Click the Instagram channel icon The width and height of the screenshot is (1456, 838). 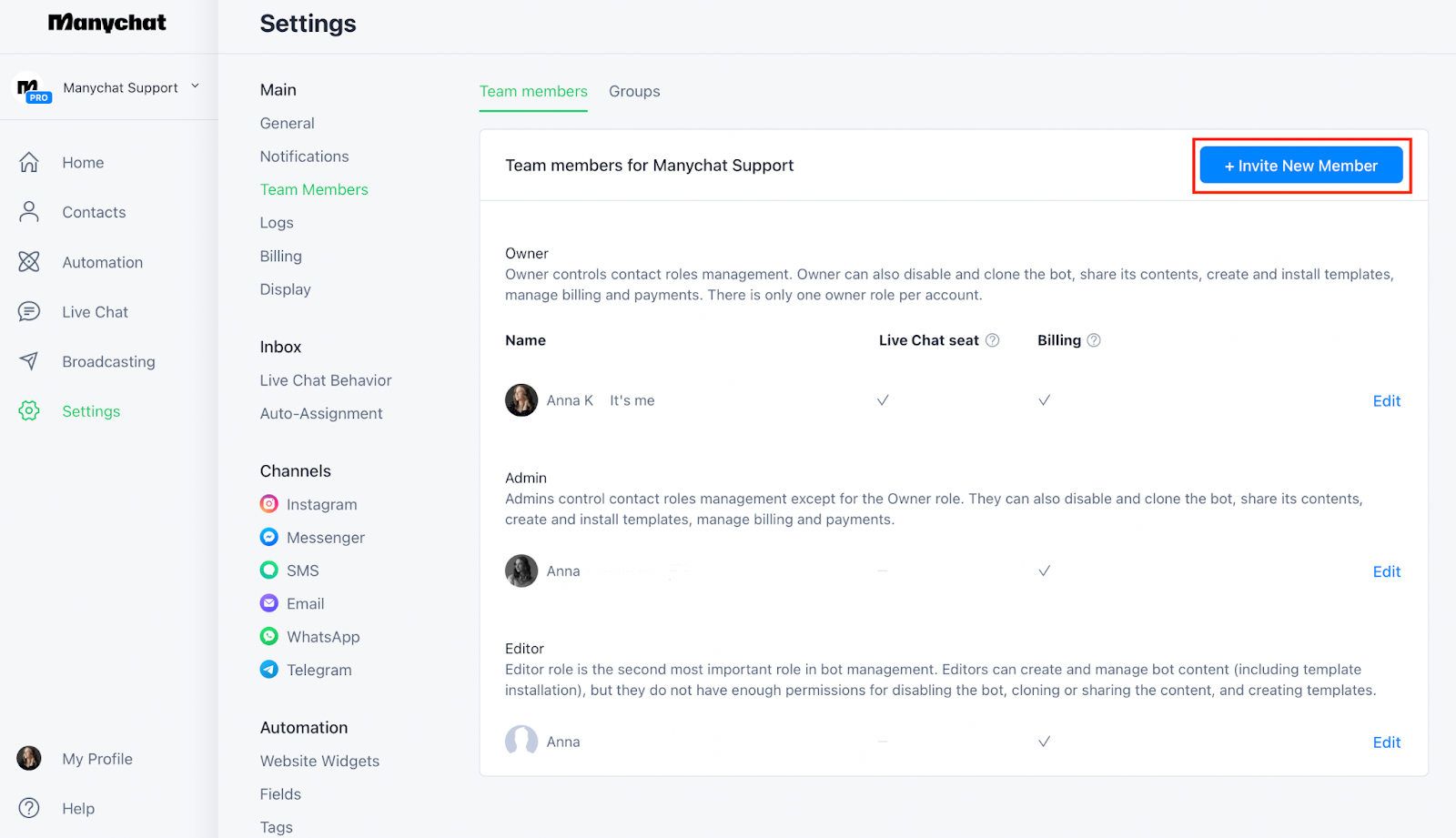click(x=269, y=503)
